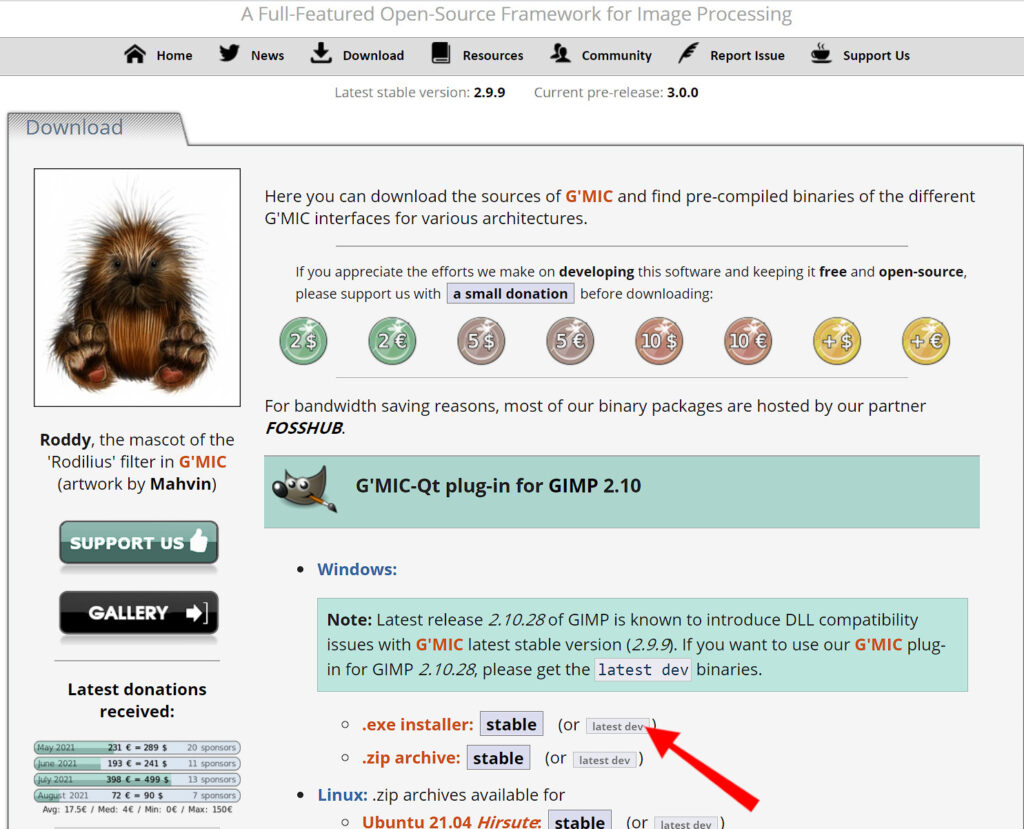Click the Community people icon
1024x829 pixels.
pos(560,54)
